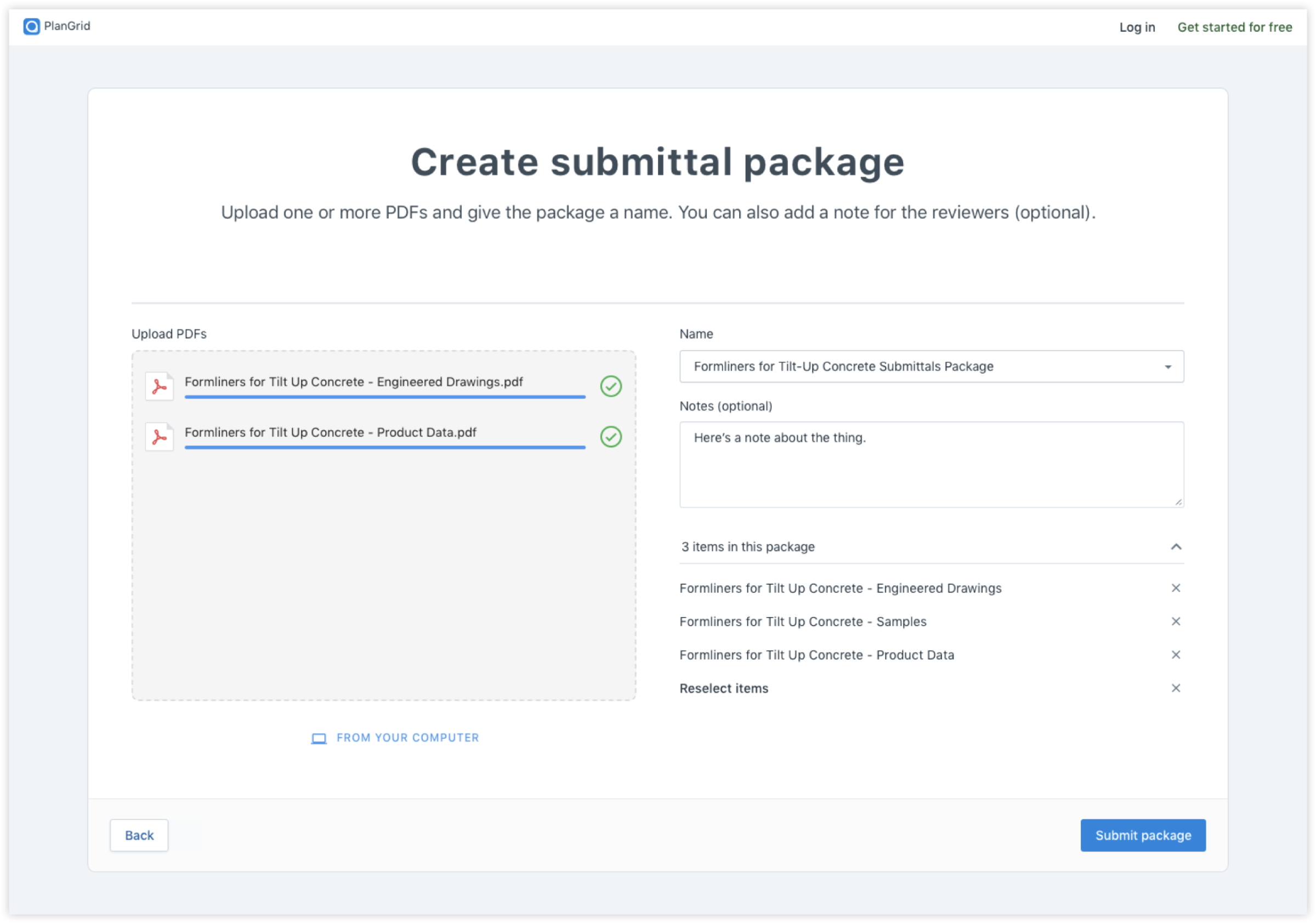Remove the Samples item from the package
Screen dimensions: 1316x924
1176,621
